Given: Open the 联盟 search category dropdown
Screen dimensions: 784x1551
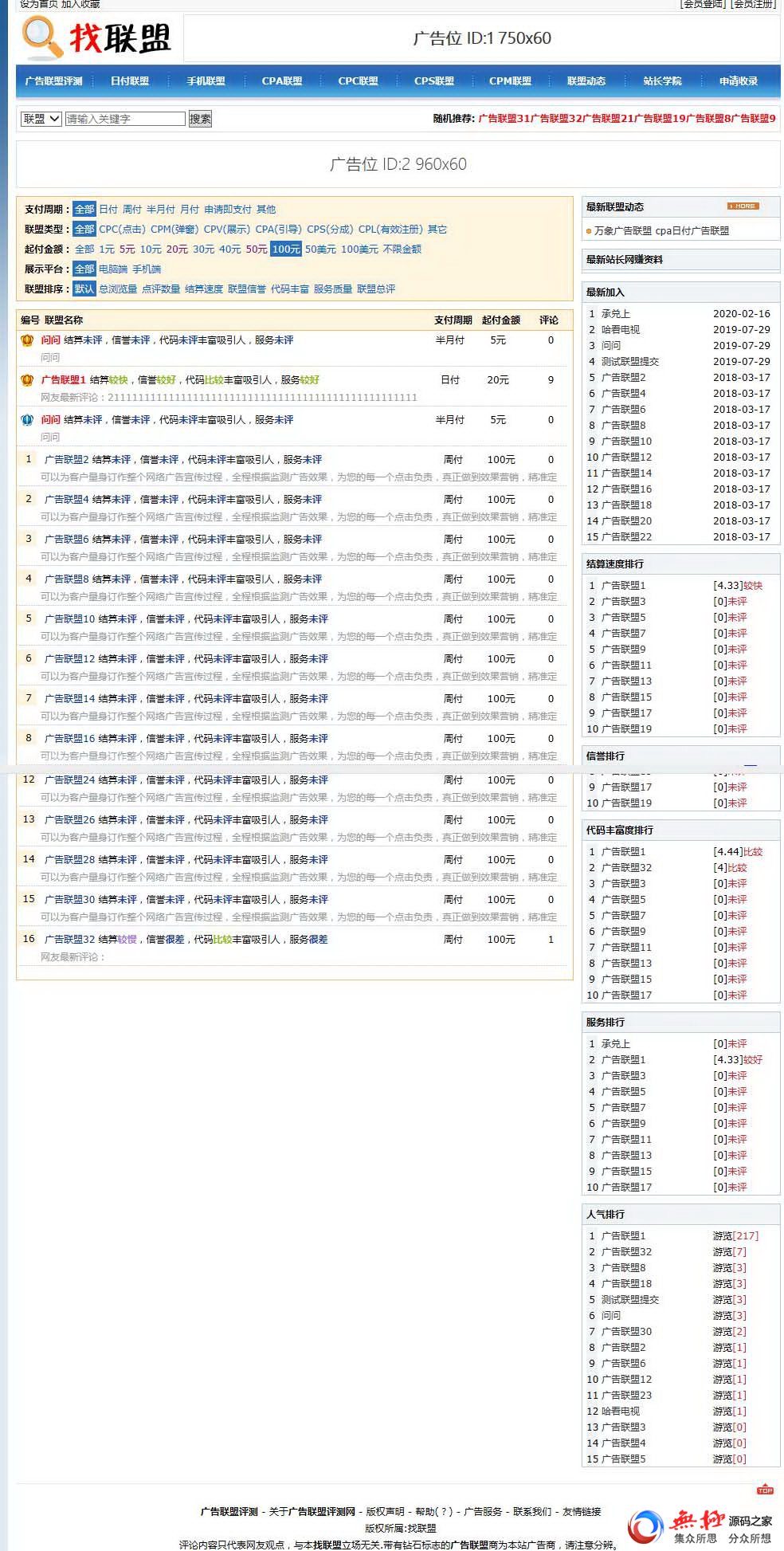Looking at the screenshot, I should (x=41, y=119).
